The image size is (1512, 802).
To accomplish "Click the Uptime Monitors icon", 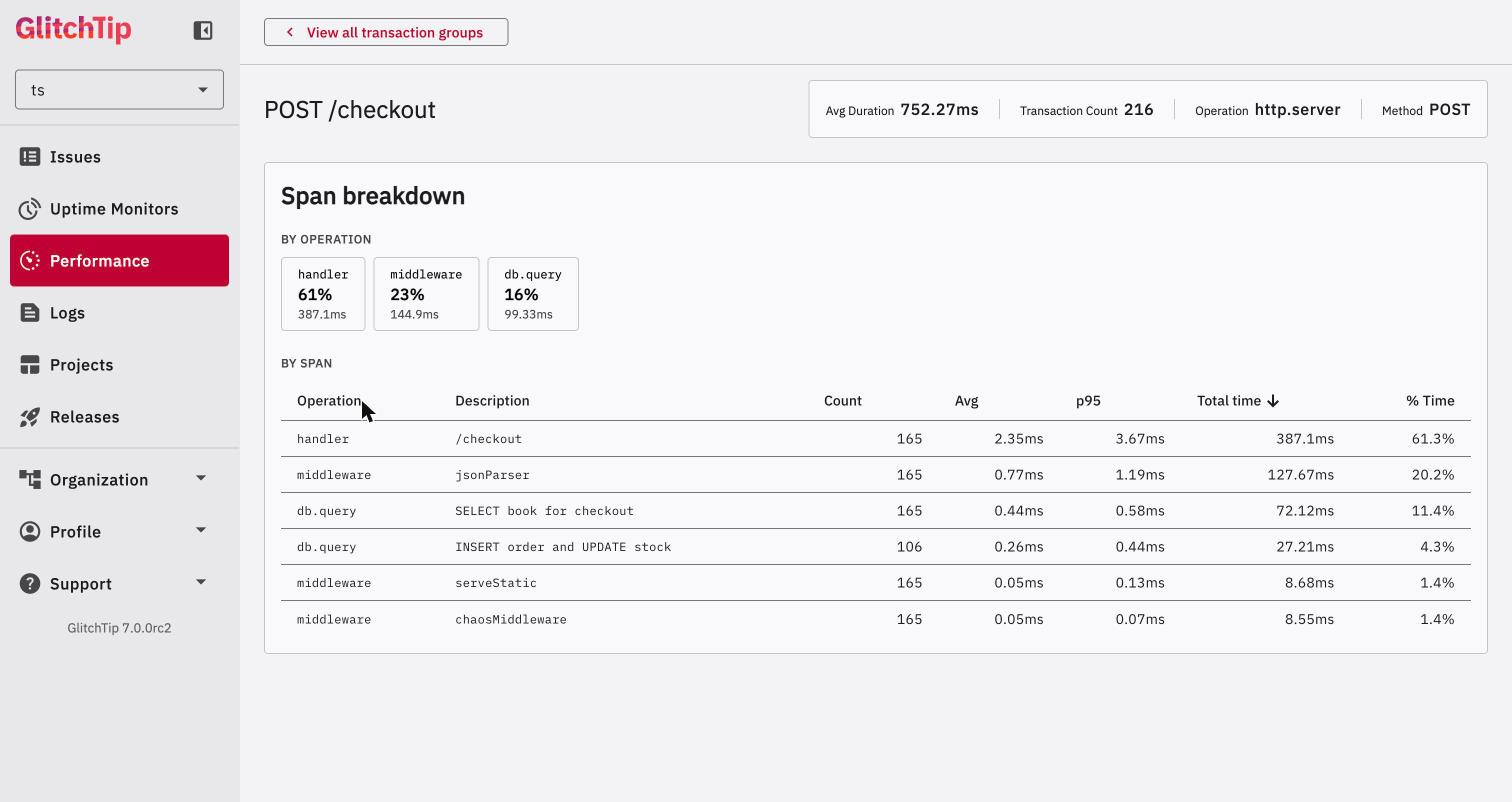I will pos(30,209).
